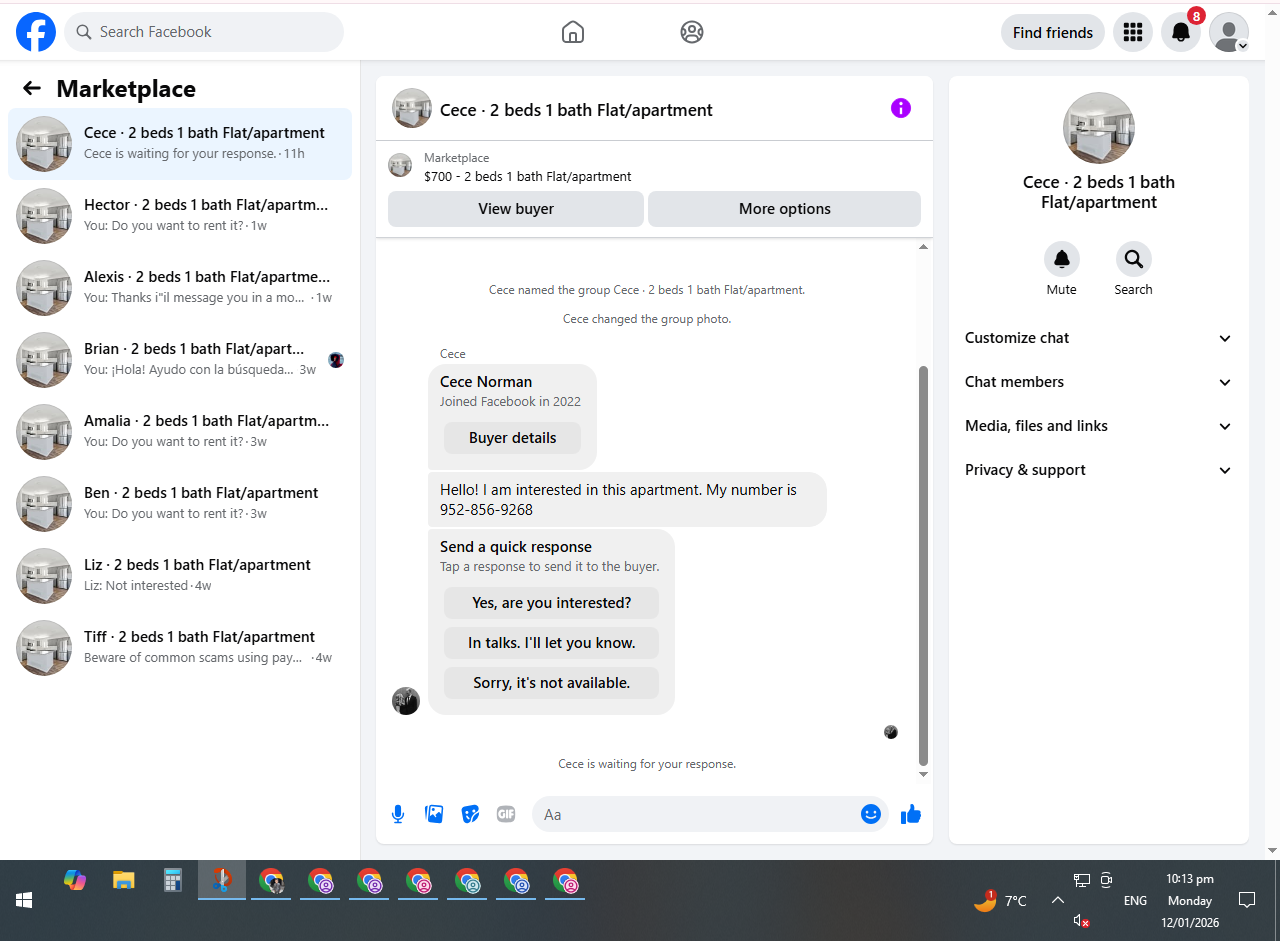This screenshot has width=1280, height=941.
Task: Open the Windows notification center icon
Action: (1247, 900)
